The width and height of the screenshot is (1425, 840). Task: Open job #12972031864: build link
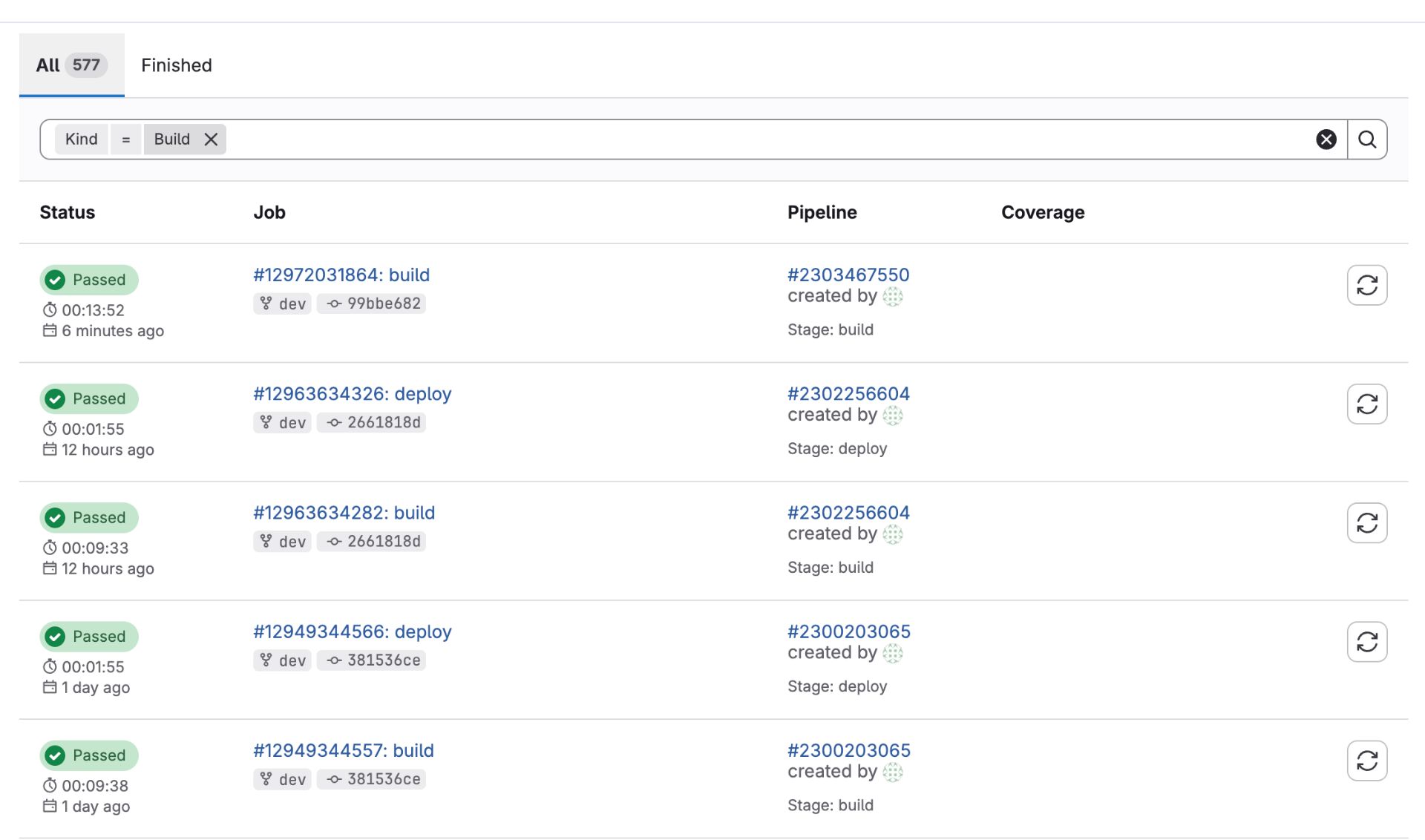coord(341,275)
